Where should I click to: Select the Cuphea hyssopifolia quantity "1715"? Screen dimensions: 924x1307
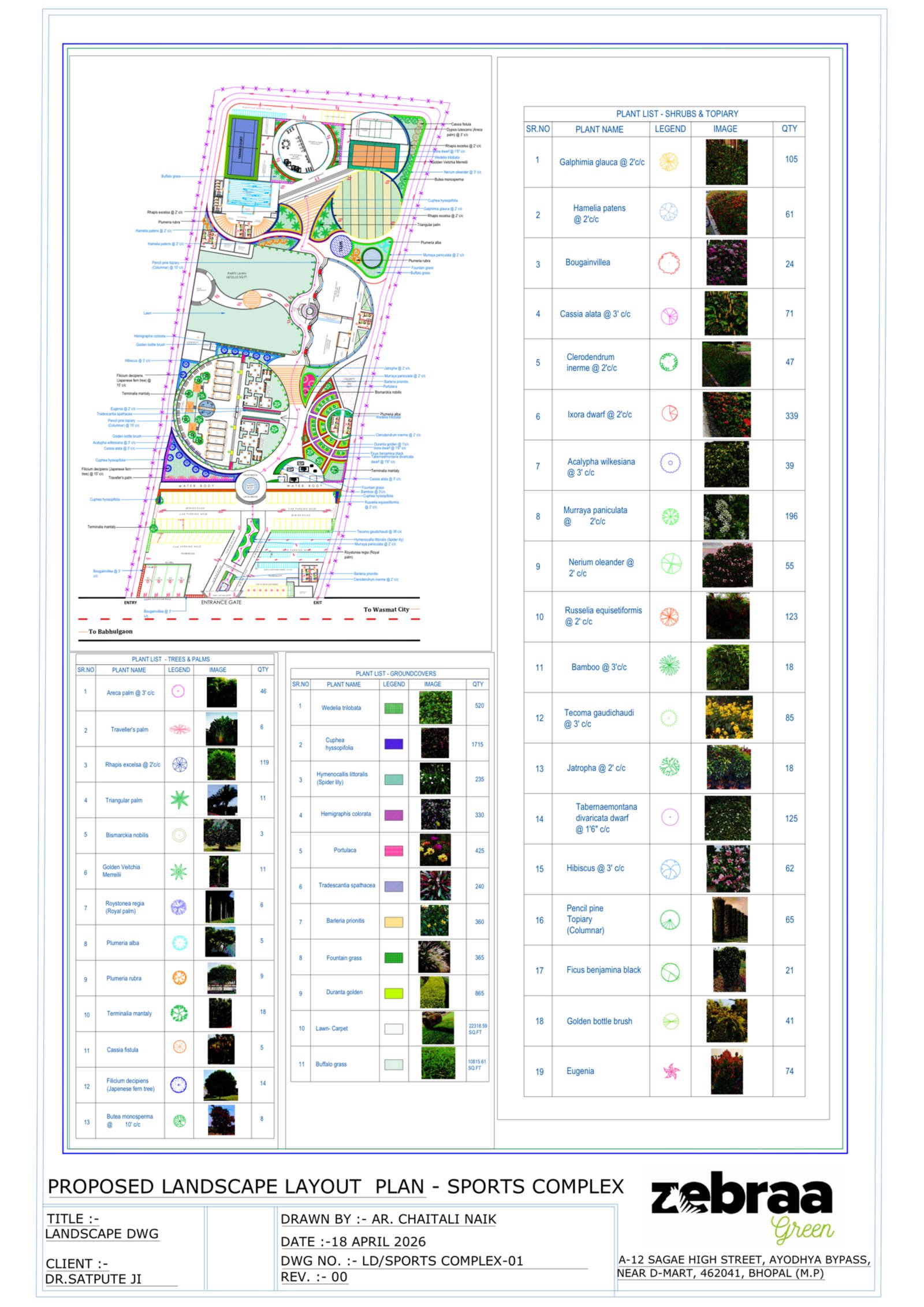pos(477,744)
